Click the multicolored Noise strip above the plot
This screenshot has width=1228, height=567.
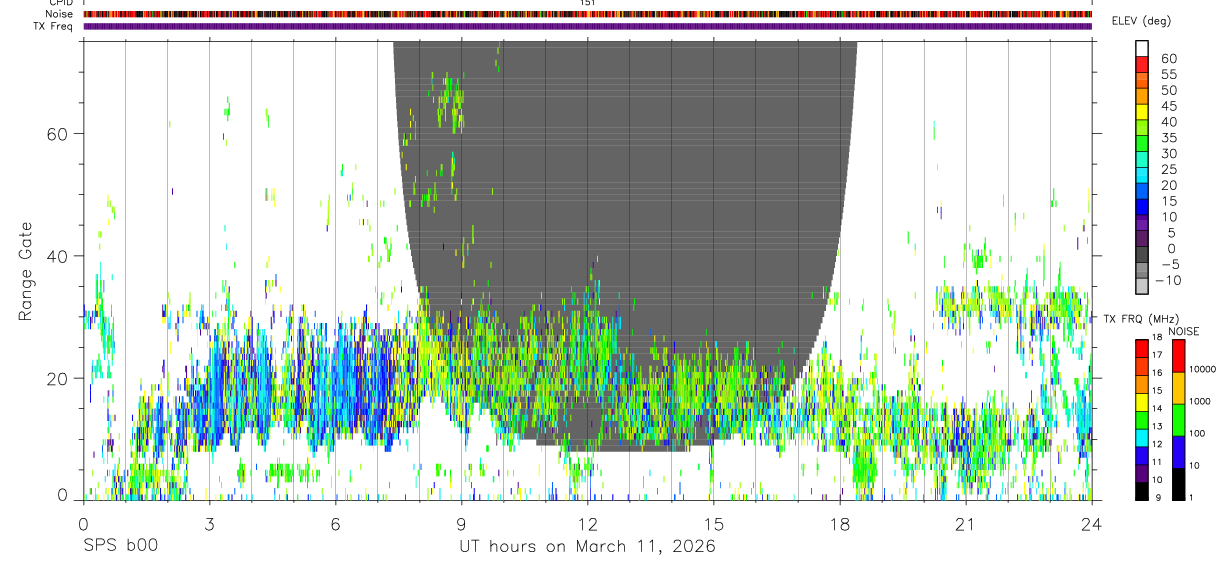(x=588, y=14)
